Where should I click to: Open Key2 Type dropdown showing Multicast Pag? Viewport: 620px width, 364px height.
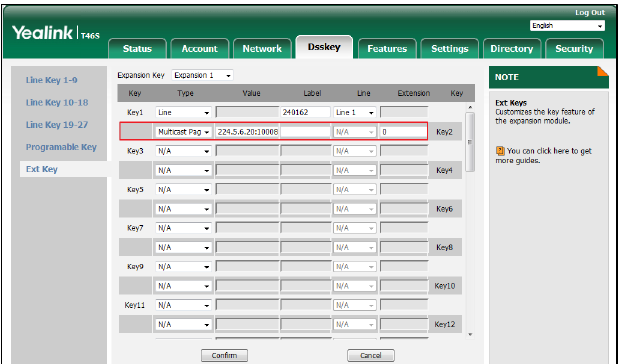tap(183, 132)
